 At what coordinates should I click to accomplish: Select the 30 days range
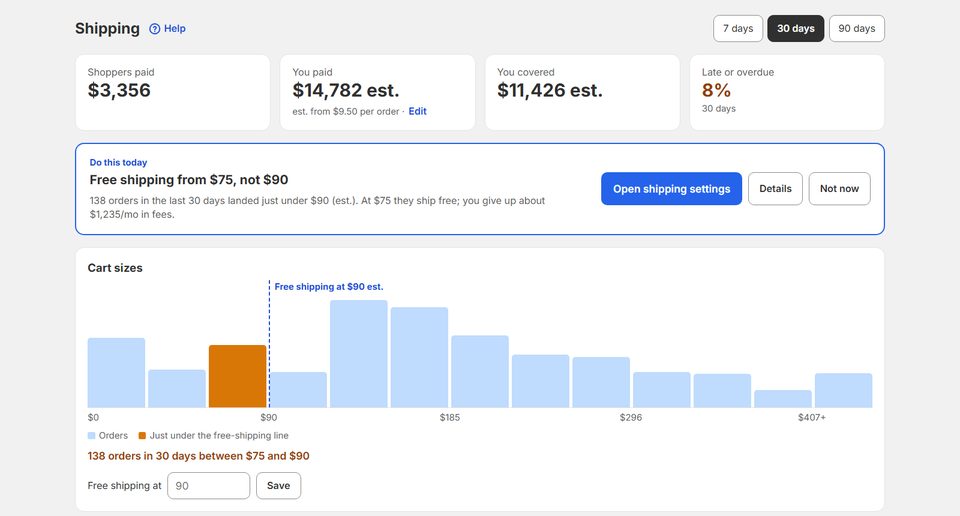tap(795, 28)
